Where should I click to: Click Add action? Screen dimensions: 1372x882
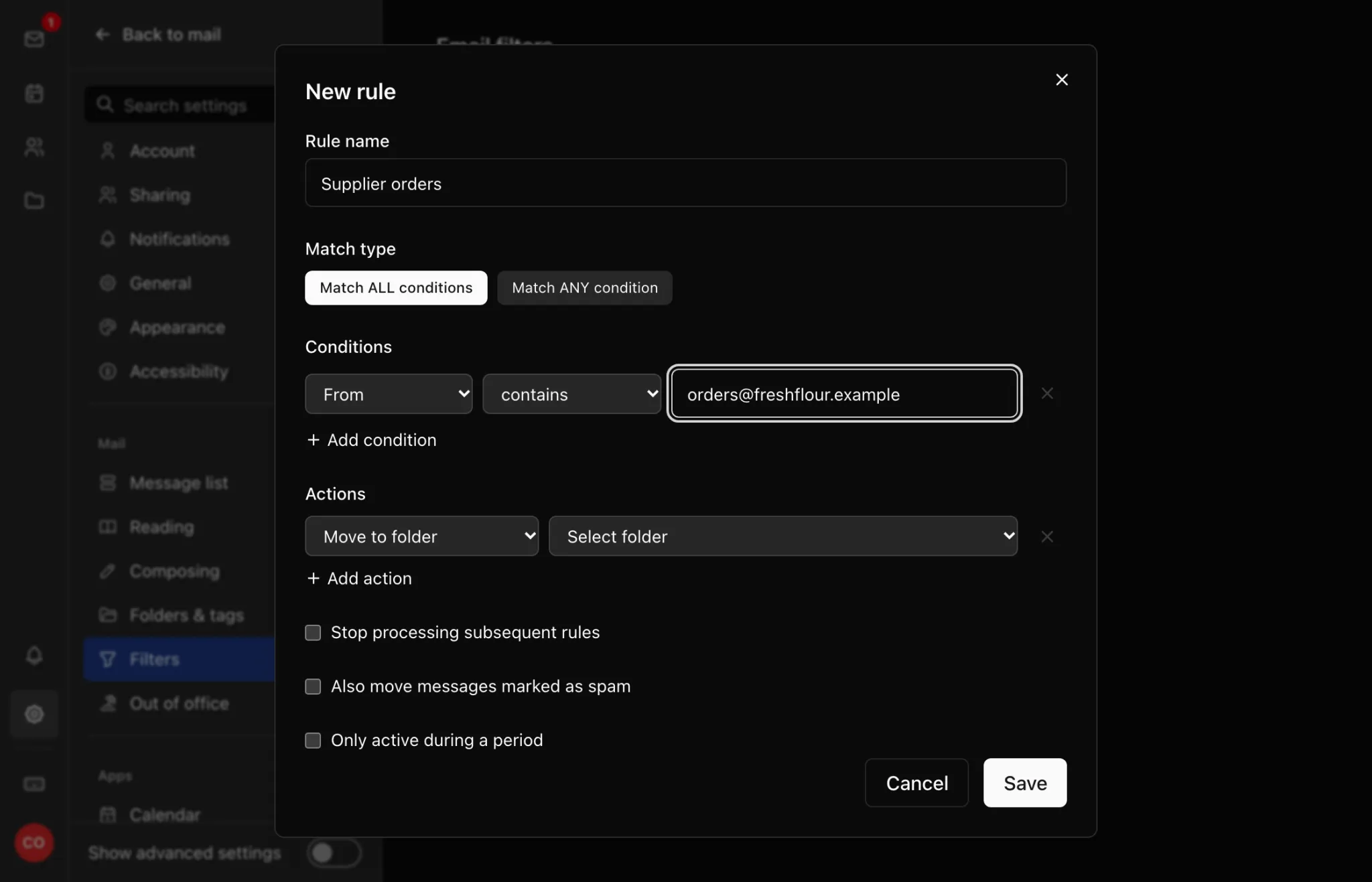tap(359, 579)
